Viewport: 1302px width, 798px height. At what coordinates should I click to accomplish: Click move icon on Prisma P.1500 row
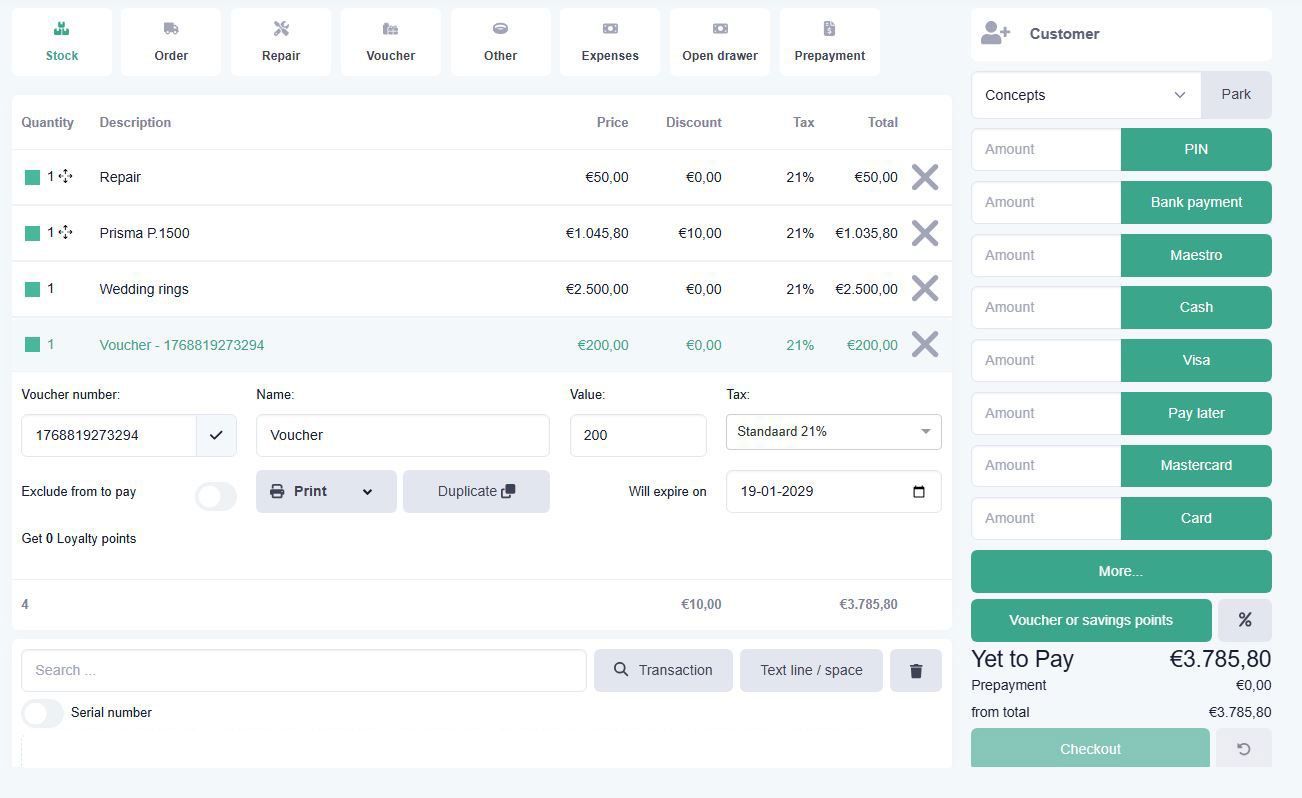[x=66, y=232]
